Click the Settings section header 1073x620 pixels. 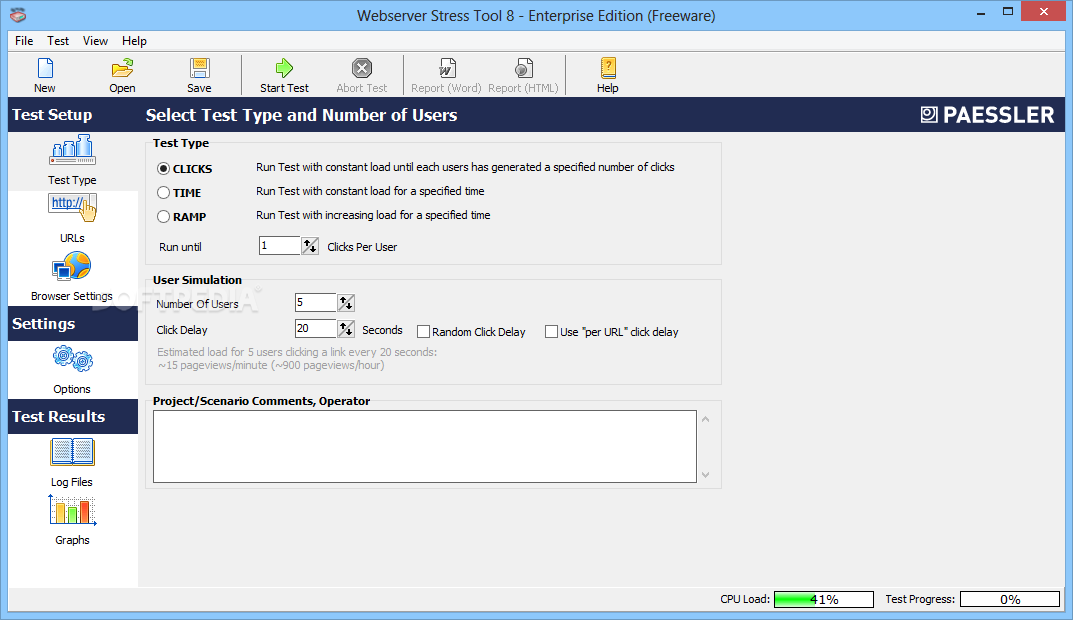point(73,324)
